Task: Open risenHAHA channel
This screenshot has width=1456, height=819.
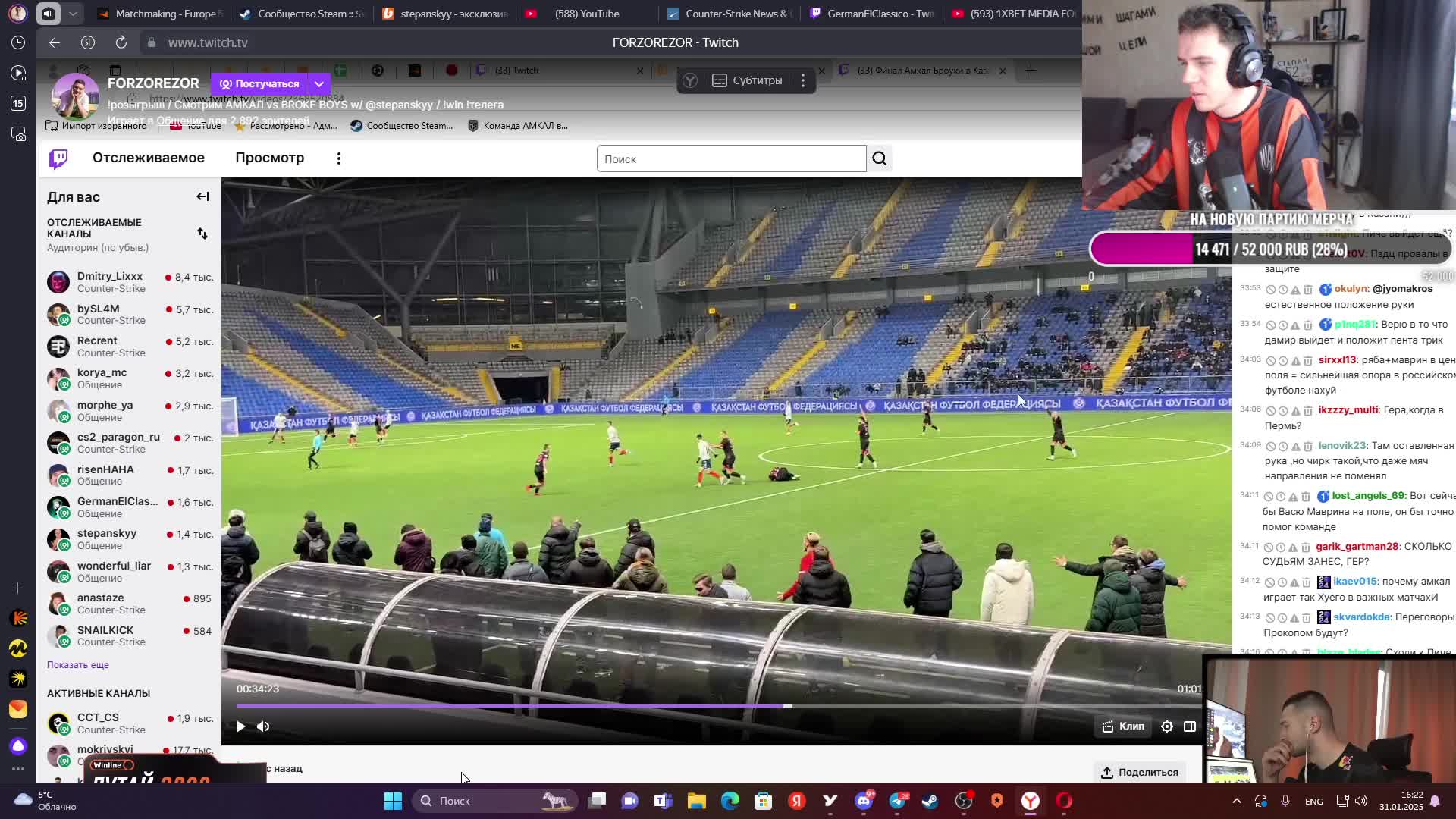Action: coord(130,475)
